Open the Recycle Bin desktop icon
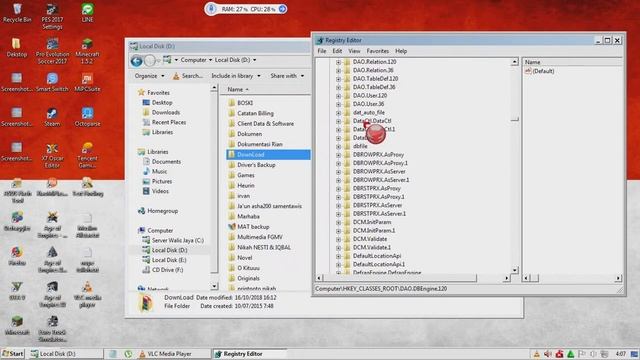 [17, 13]
